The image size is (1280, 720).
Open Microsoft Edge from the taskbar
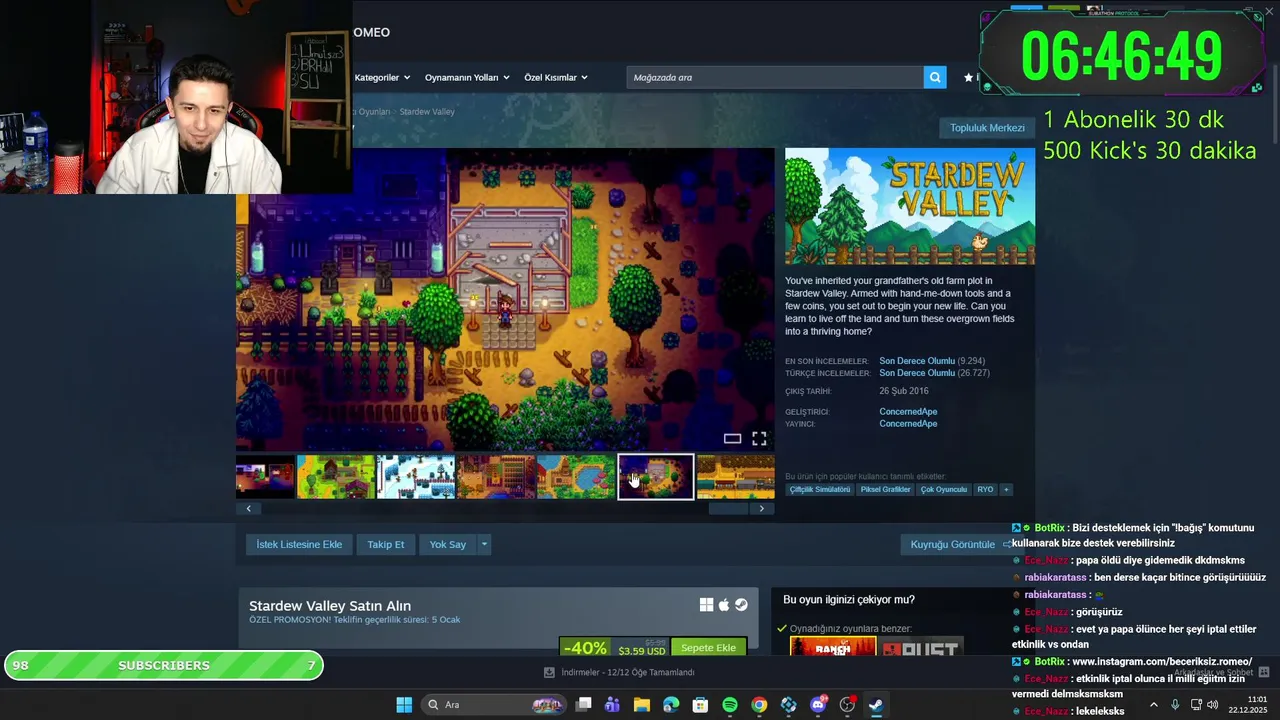point(671,705)
